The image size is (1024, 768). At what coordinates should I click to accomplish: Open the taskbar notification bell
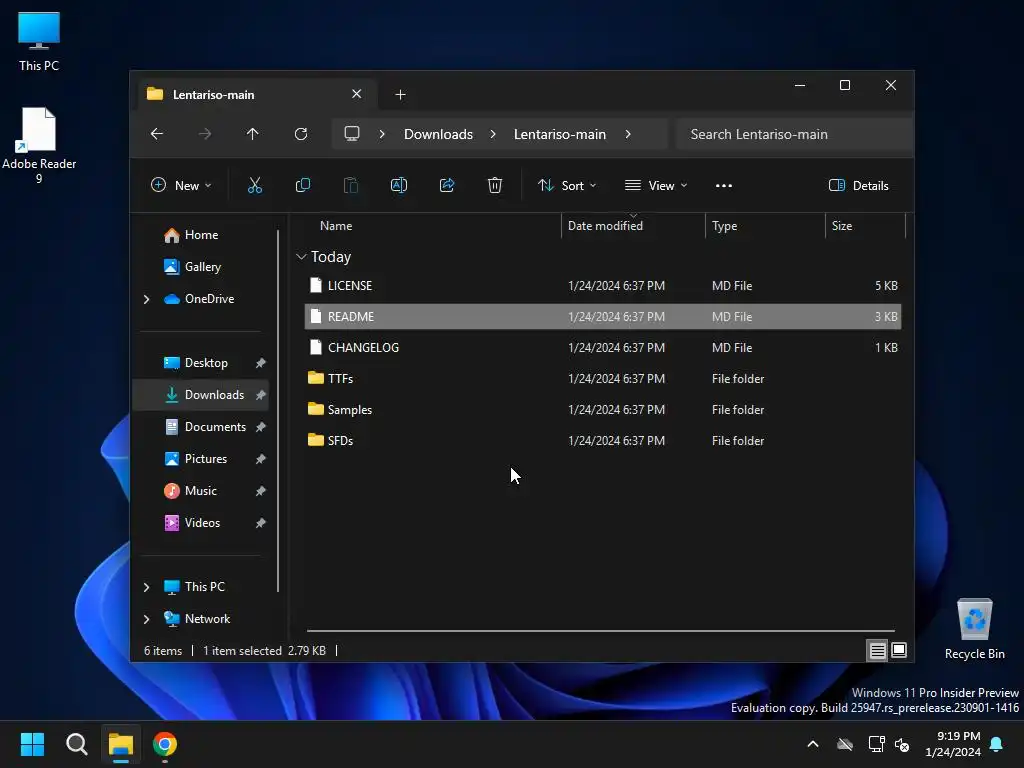pos(996,744)
